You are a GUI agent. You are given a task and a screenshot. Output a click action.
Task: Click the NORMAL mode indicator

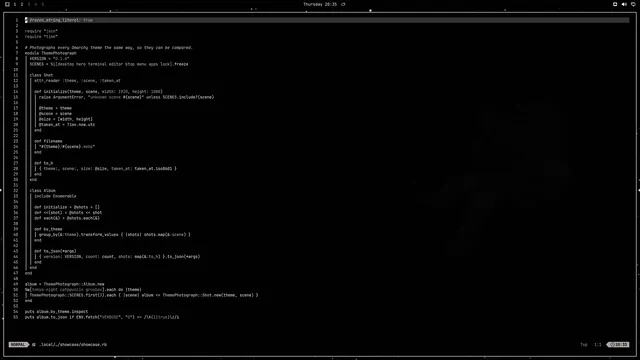coord(18,344)
